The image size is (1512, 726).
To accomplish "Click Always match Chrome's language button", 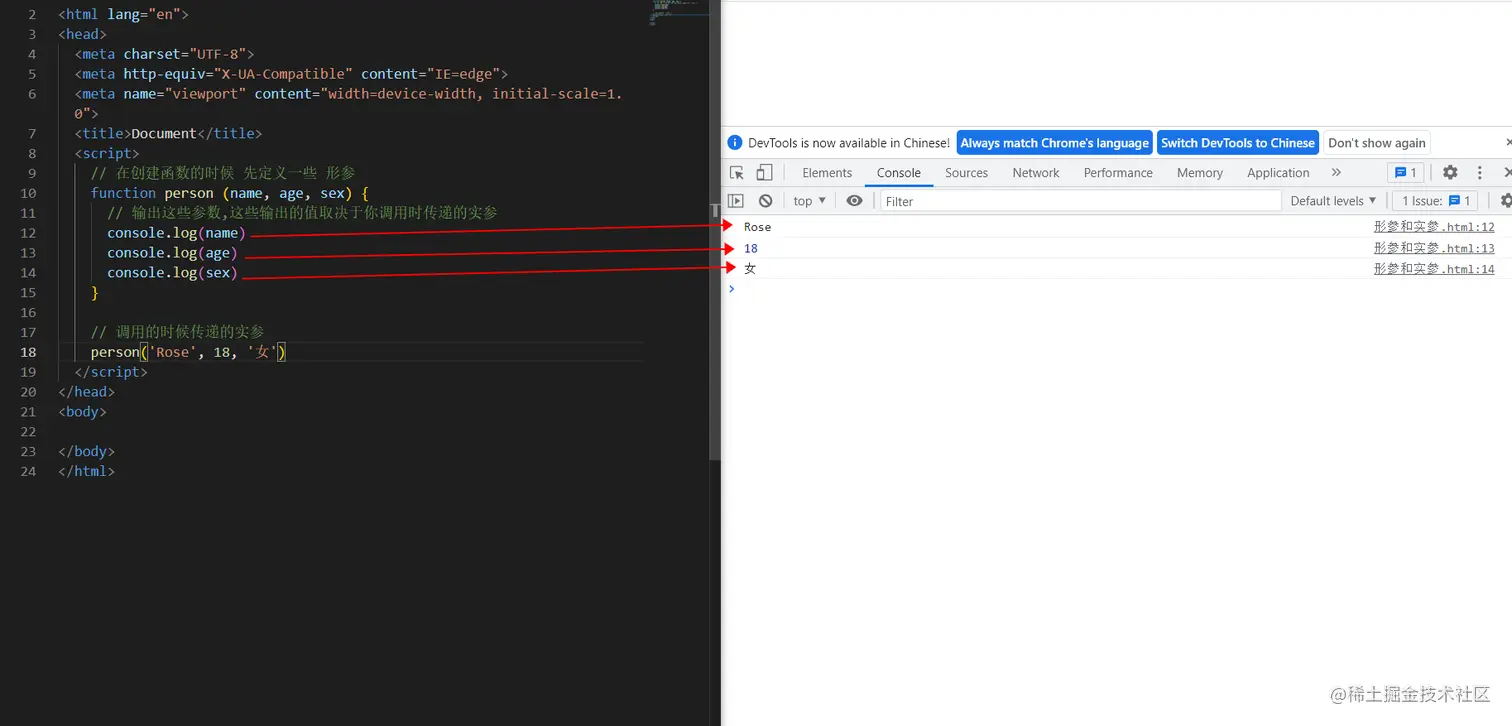I will tap(1055, 143).
